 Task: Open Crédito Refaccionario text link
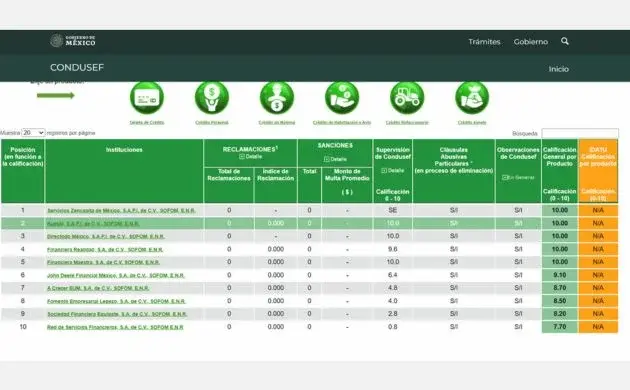(407, 123)
